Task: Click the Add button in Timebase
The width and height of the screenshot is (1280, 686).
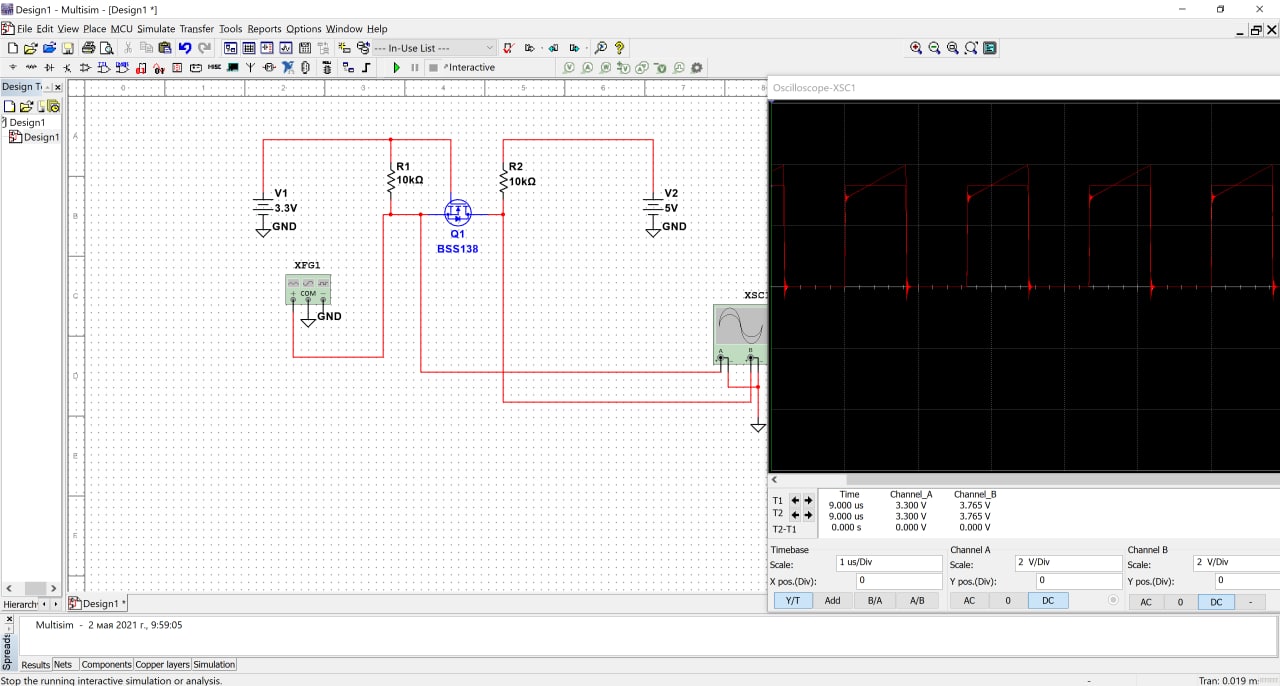Action: 832,601
